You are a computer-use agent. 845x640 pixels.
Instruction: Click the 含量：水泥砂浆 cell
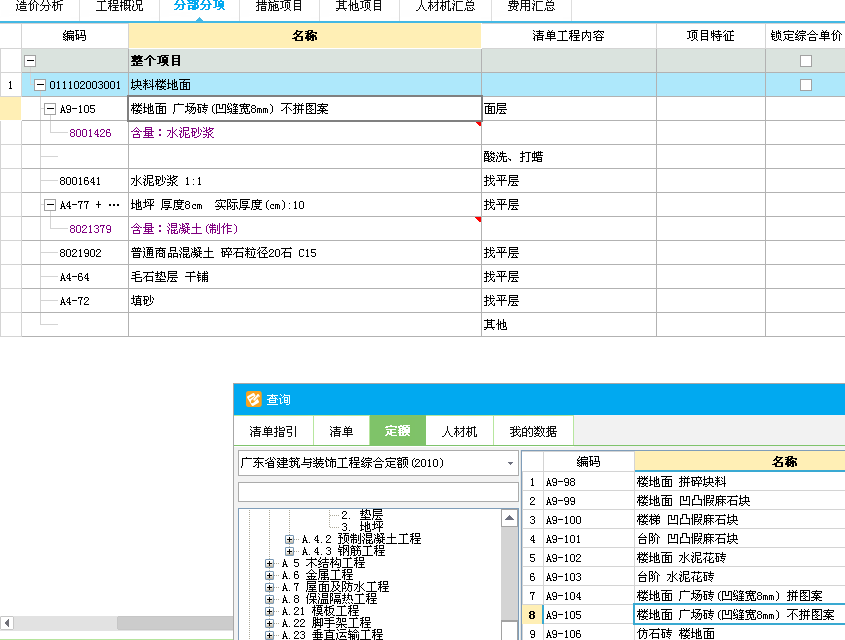304,133
